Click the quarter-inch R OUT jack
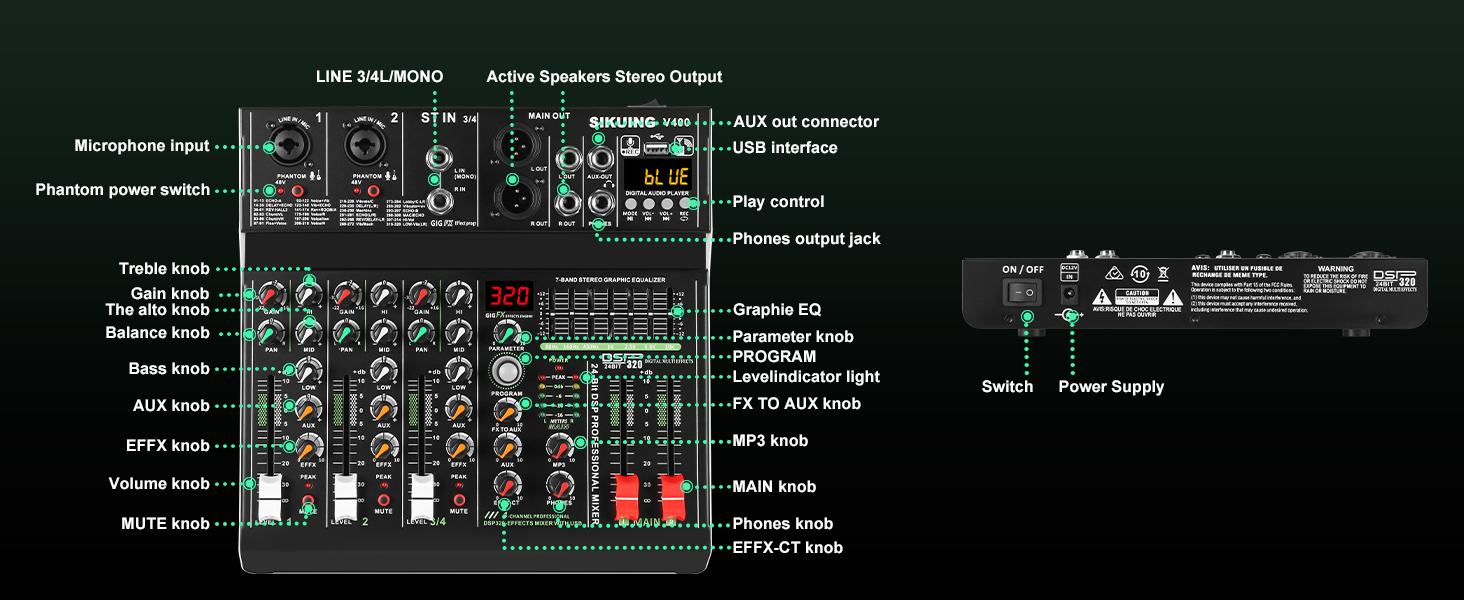Screen dimensions: 1464x600 [568, 204]
